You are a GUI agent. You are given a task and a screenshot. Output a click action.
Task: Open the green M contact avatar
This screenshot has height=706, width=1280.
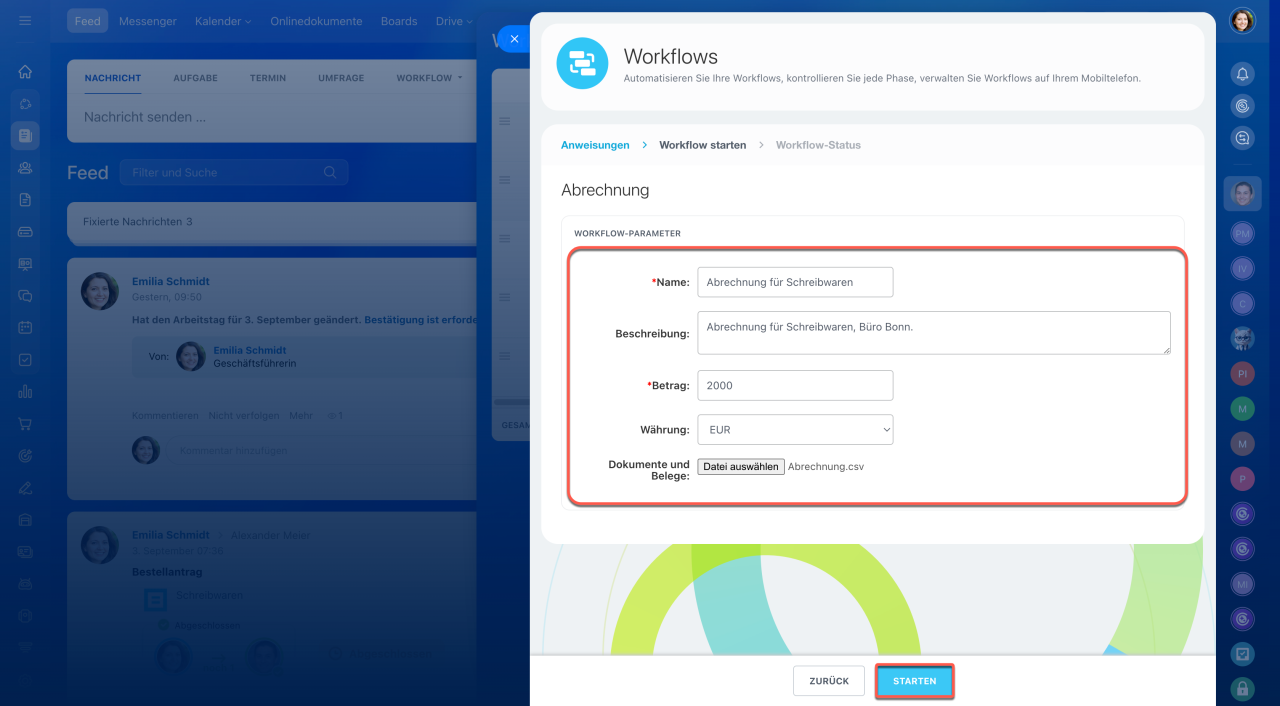click(1242, 408)
